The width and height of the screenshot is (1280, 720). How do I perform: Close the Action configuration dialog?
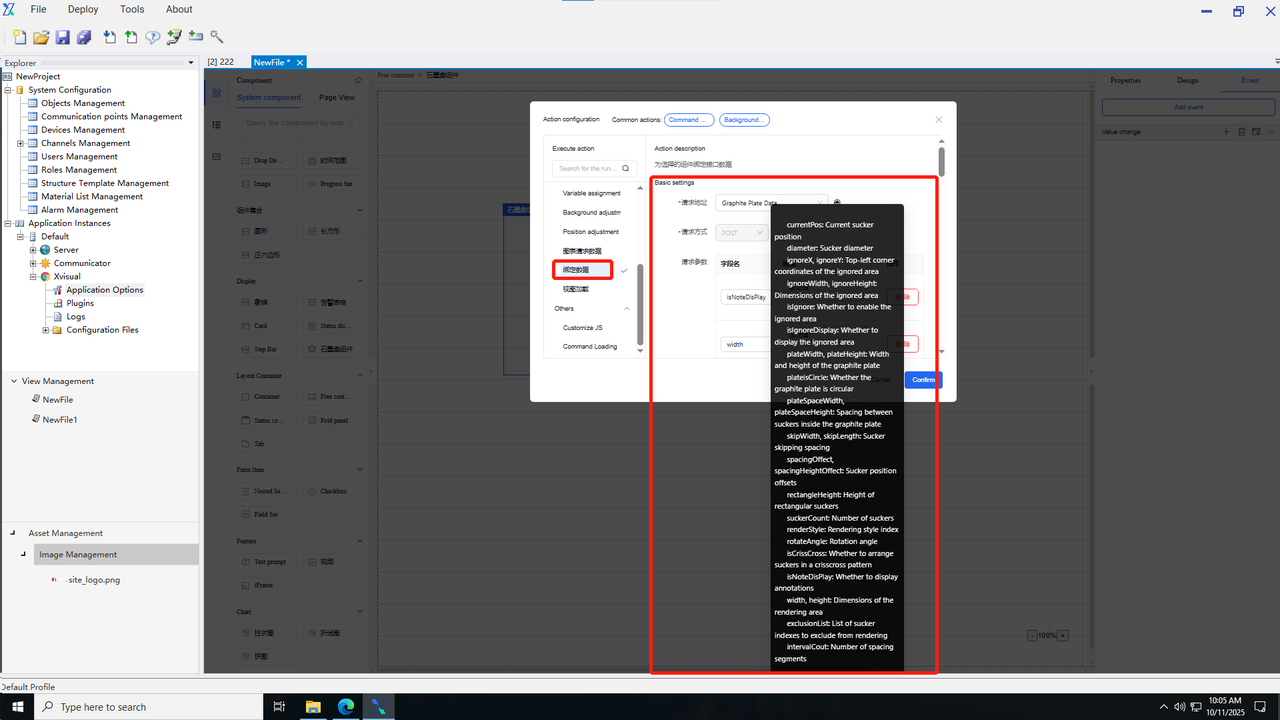[x=938, y=119]
